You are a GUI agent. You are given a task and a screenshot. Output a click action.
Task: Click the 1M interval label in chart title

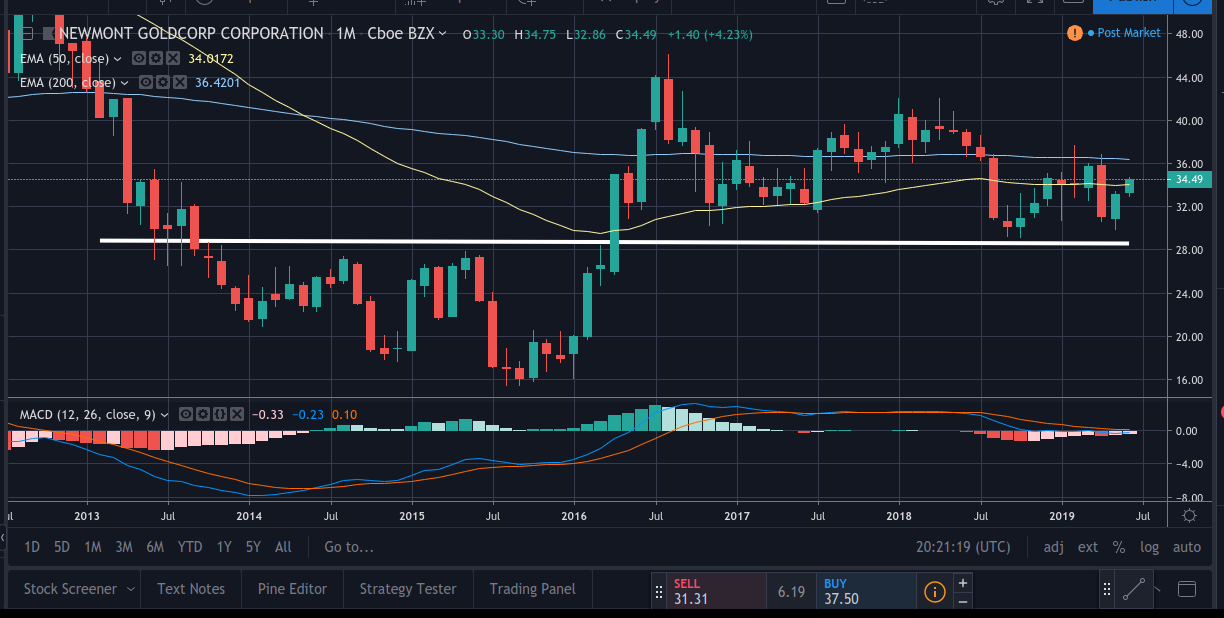click(x=345, y=34)
